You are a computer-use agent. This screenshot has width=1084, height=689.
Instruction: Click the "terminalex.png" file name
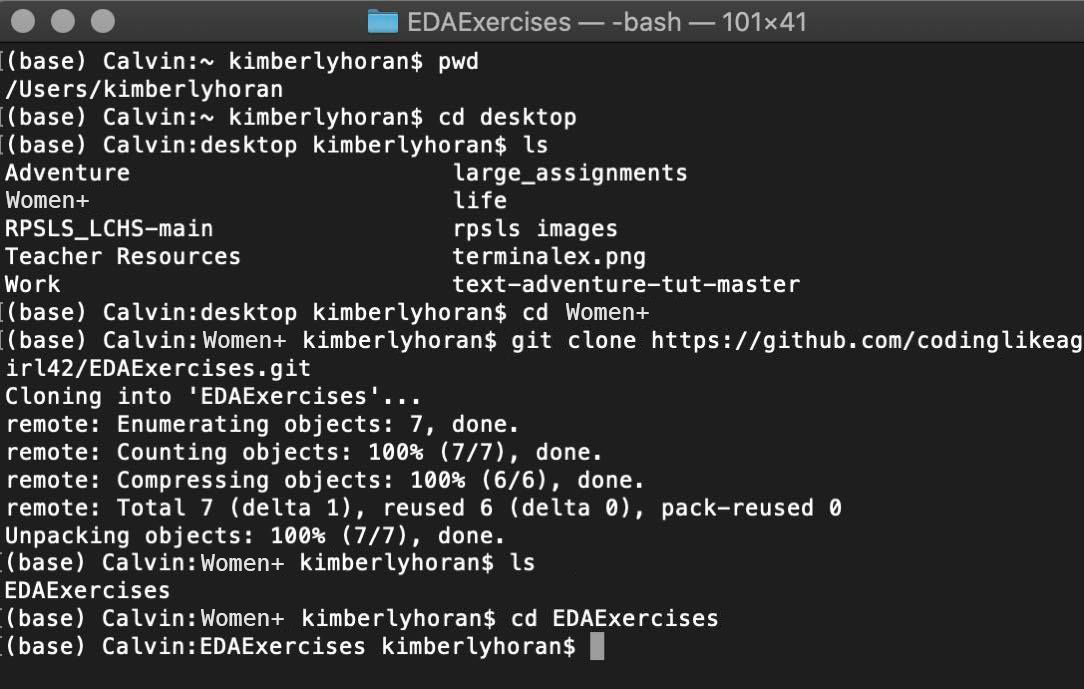point(549,256)
